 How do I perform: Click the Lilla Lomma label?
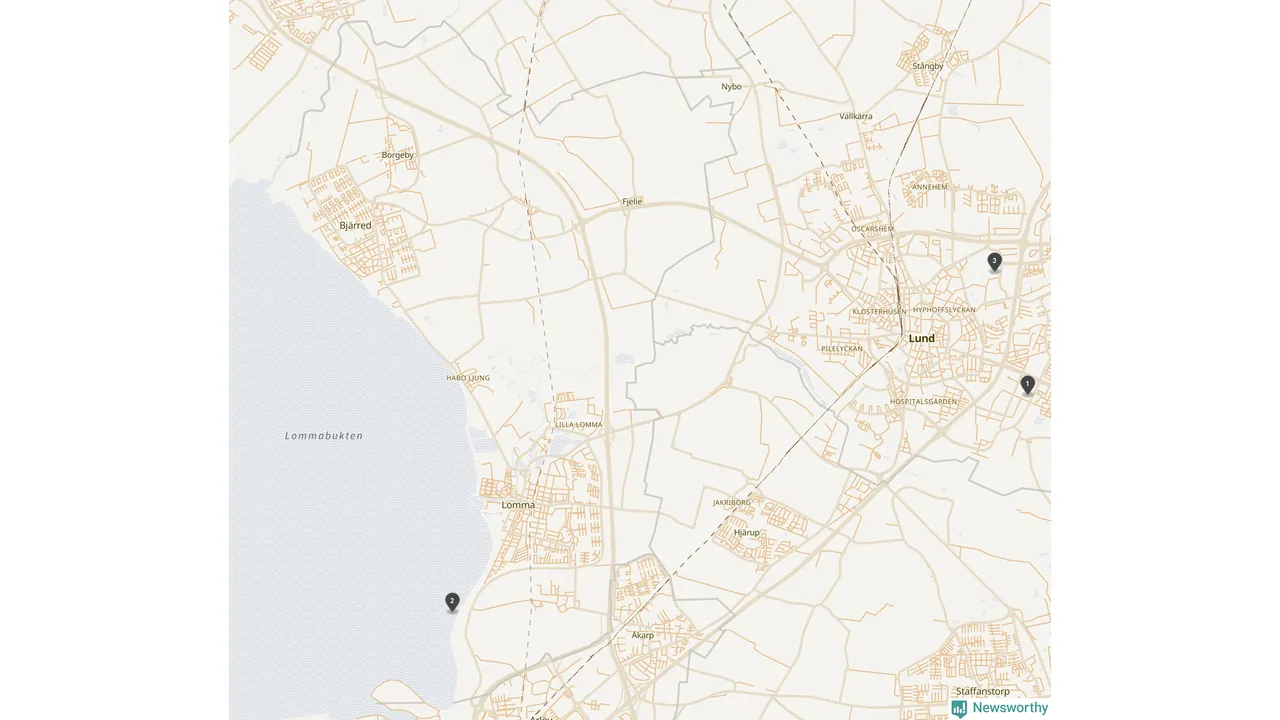pyautogui.click(x=579, y=425)
